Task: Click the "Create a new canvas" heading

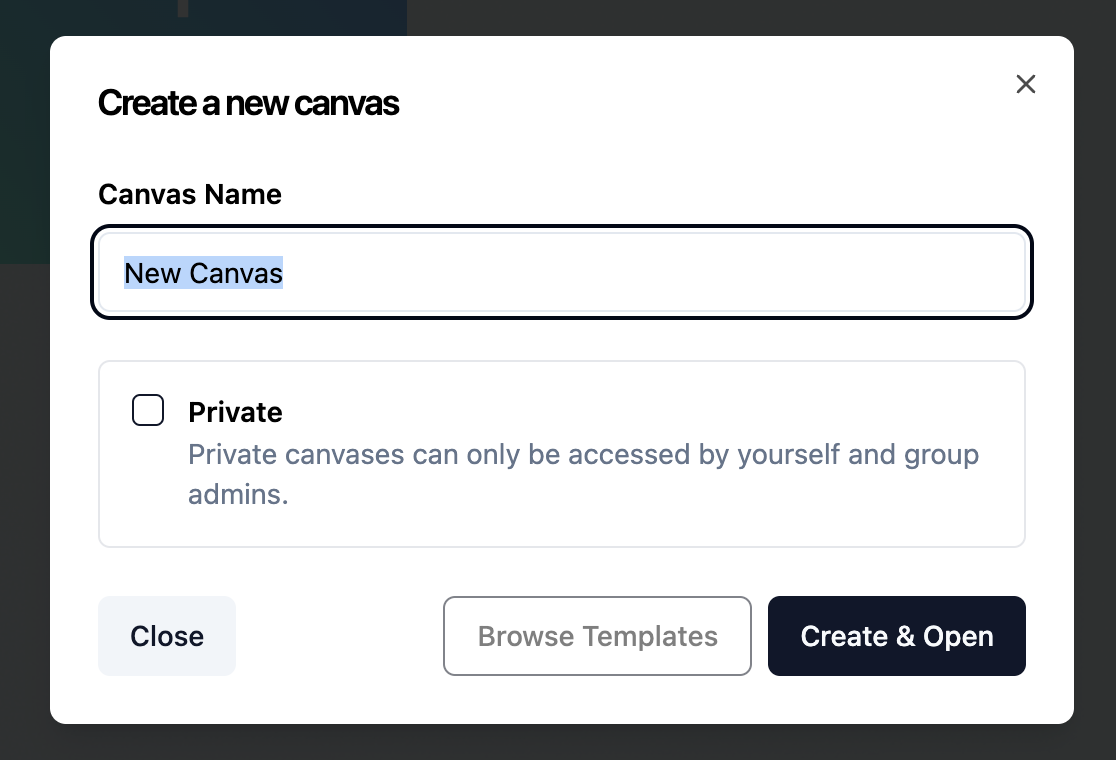Action: click(x=248, y=103)
